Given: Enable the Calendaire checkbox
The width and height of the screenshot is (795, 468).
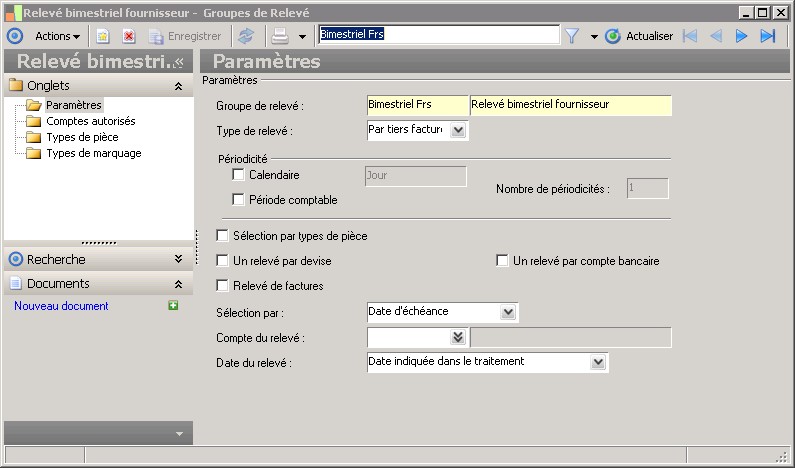Looking at the screenshot, I should (238, 175).
